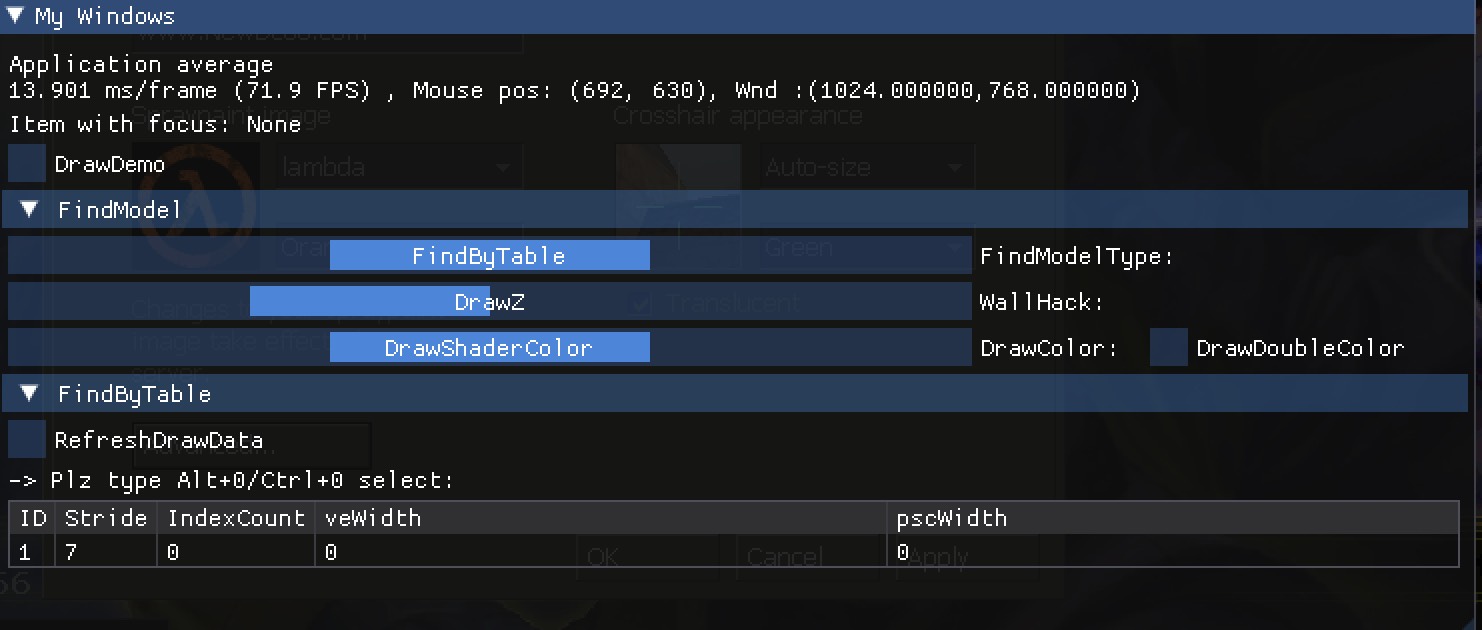
Task: Adjust the DrawZ WallHack slider
Action: tap(489, 302)
